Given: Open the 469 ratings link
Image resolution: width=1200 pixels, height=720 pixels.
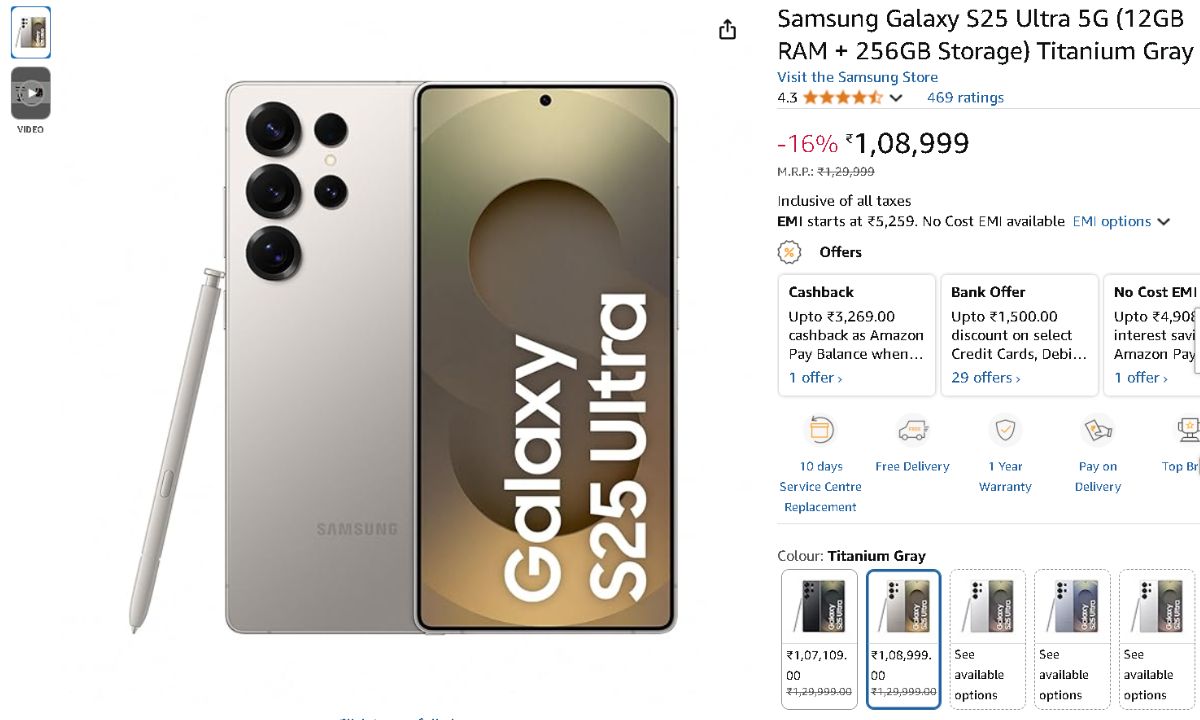Looking at the screenshot, I should coord(965,98).
